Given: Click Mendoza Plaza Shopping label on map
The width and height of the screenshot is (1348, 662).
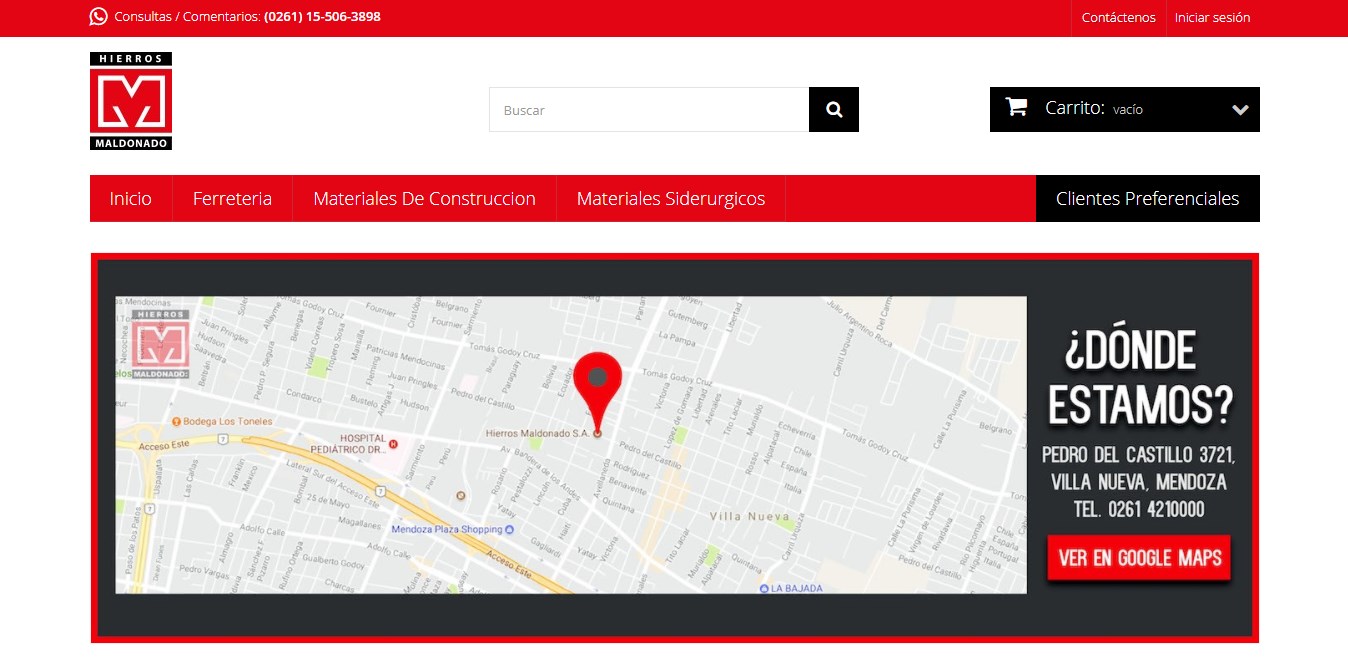Looking at the screenshot, I should click(x=453, y=529).
